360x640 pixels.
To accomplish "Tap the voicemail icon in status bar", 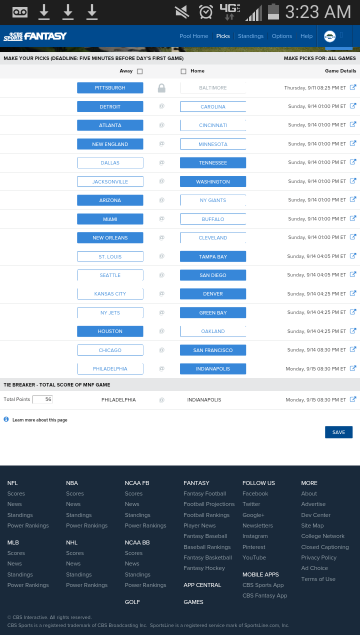I will click(20, 12).
